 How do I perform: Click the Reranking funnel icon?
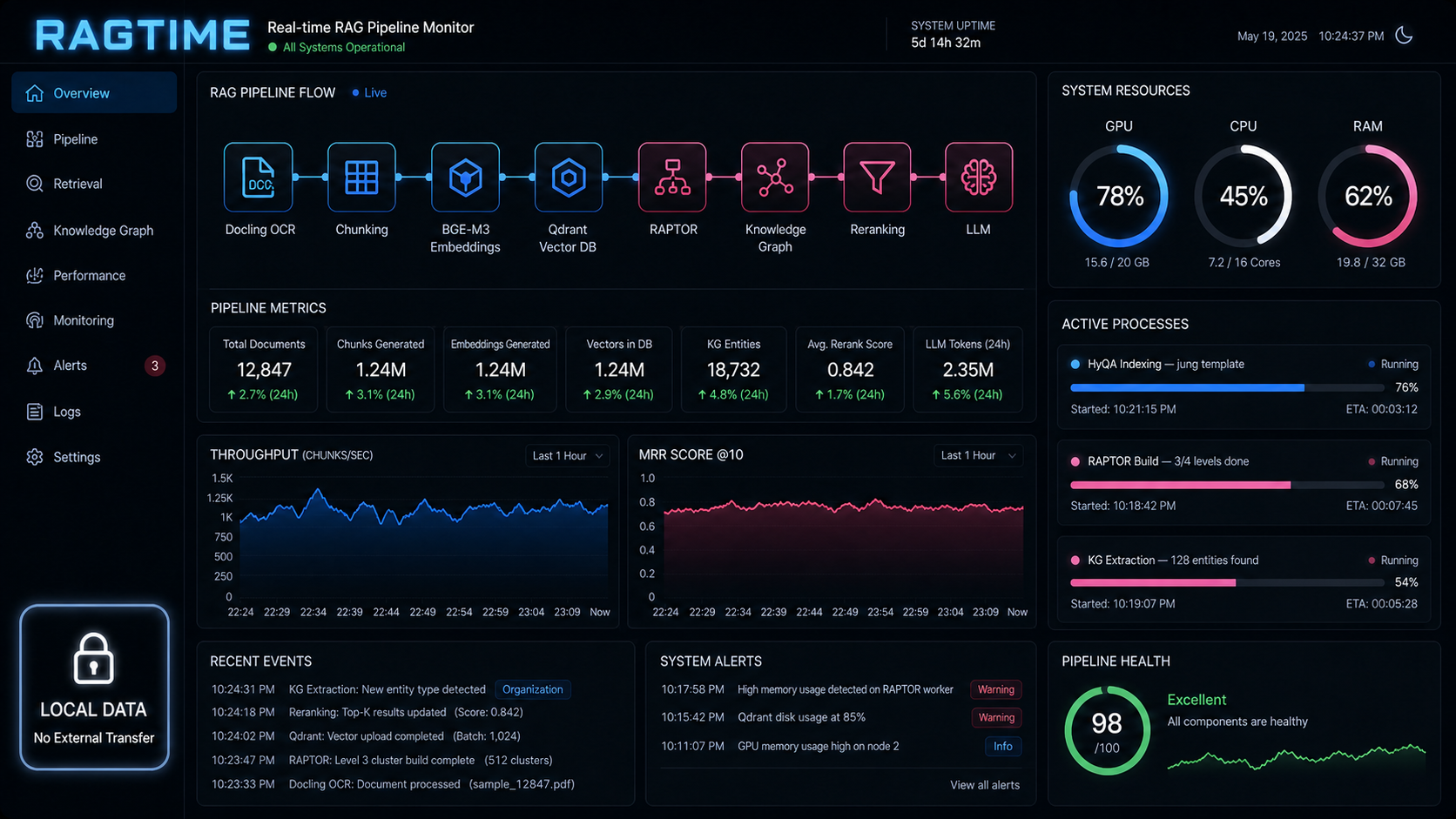point(877,178)
